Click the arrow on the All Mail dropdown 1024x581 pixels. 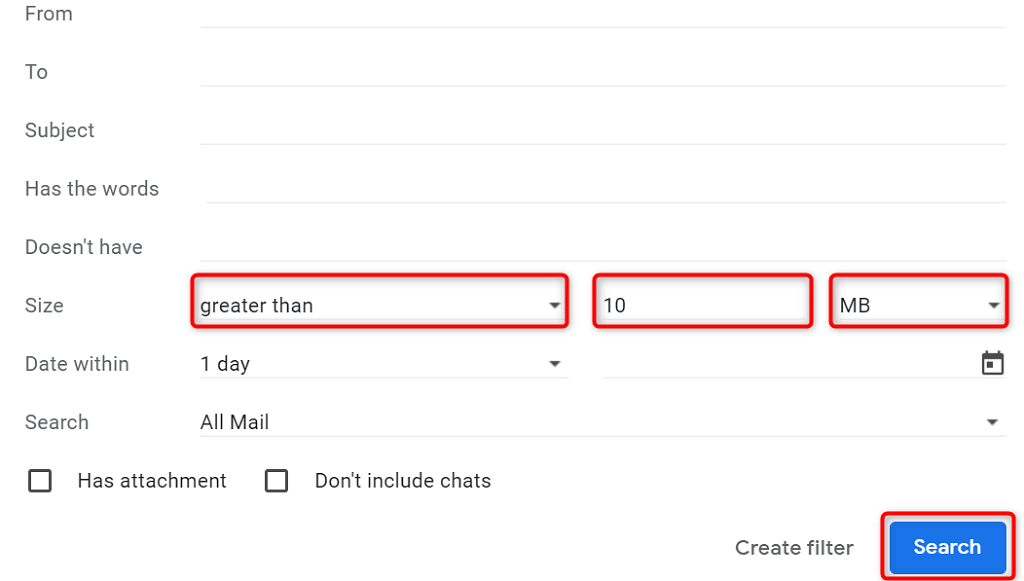pyautogui.click(x=992, y=423)
